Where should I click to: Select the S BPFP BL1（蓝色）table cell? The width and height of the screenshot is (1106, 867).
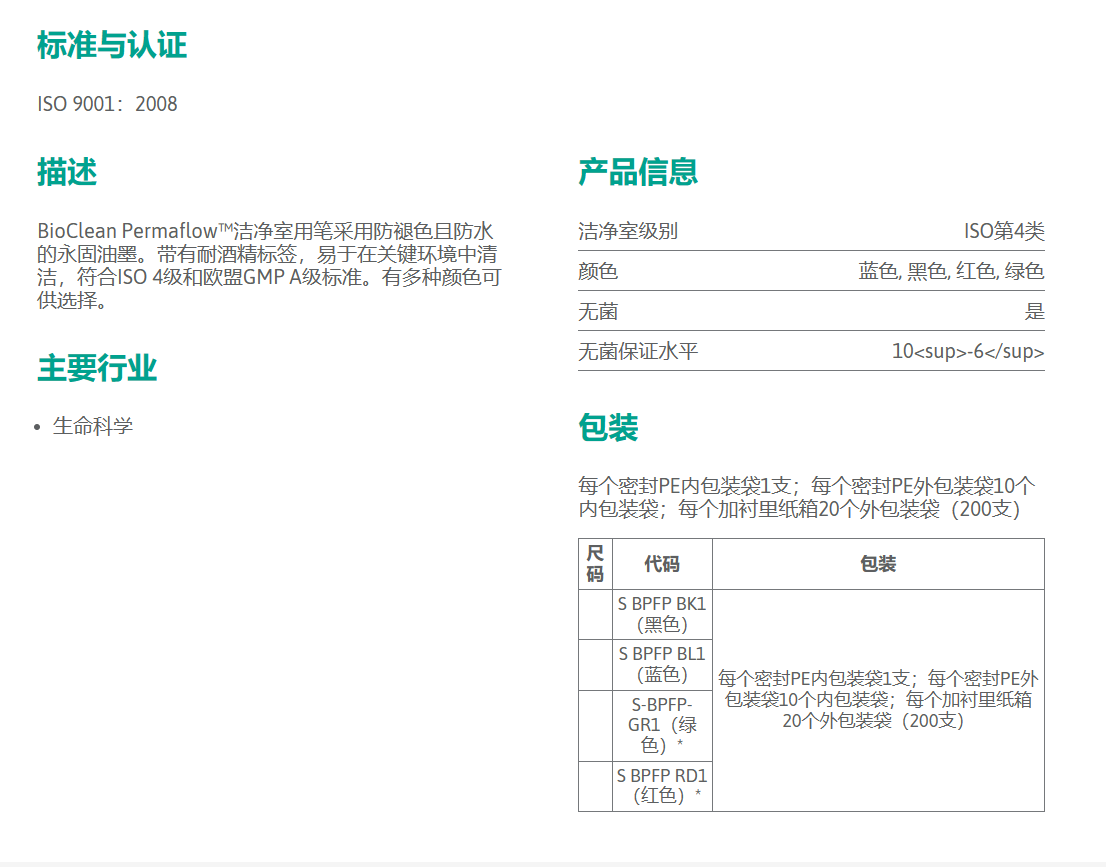coord(662,664)
